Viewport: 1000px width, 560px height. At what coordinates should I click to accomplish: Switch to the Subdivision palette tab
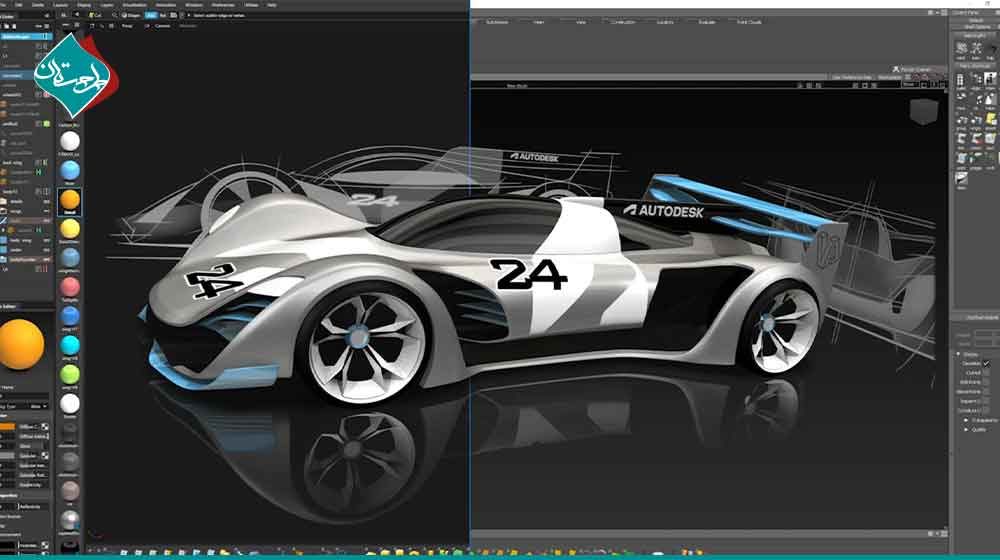pos(497,22)
